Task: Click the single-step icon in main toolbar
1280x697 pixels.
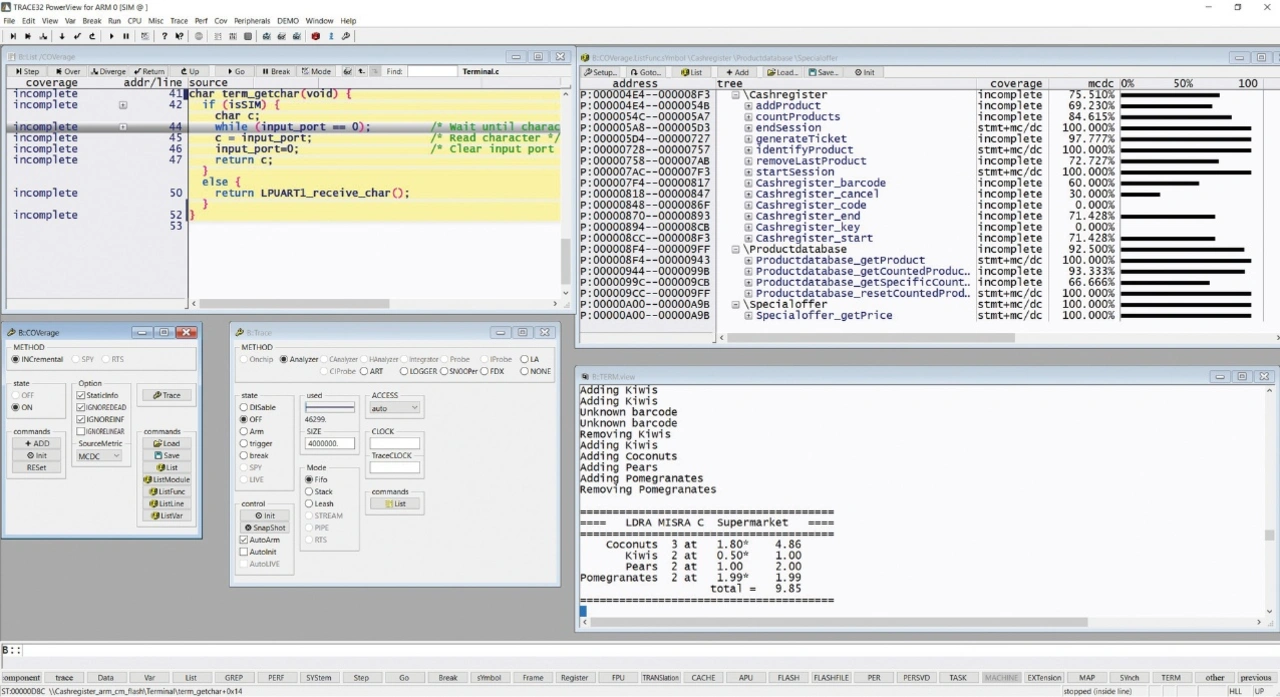Action: pos(13,37)
